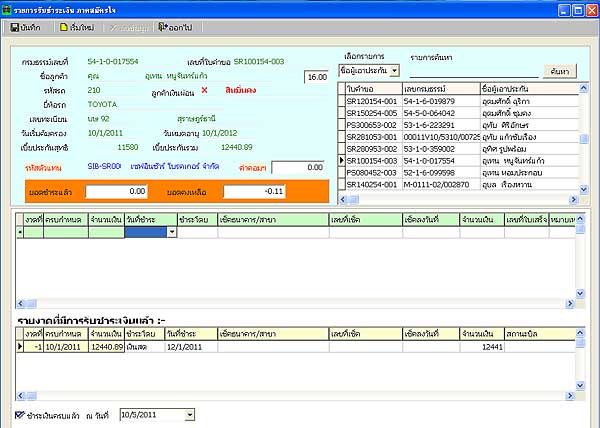Click the รายการค้นหา search text field

[473, 71]
